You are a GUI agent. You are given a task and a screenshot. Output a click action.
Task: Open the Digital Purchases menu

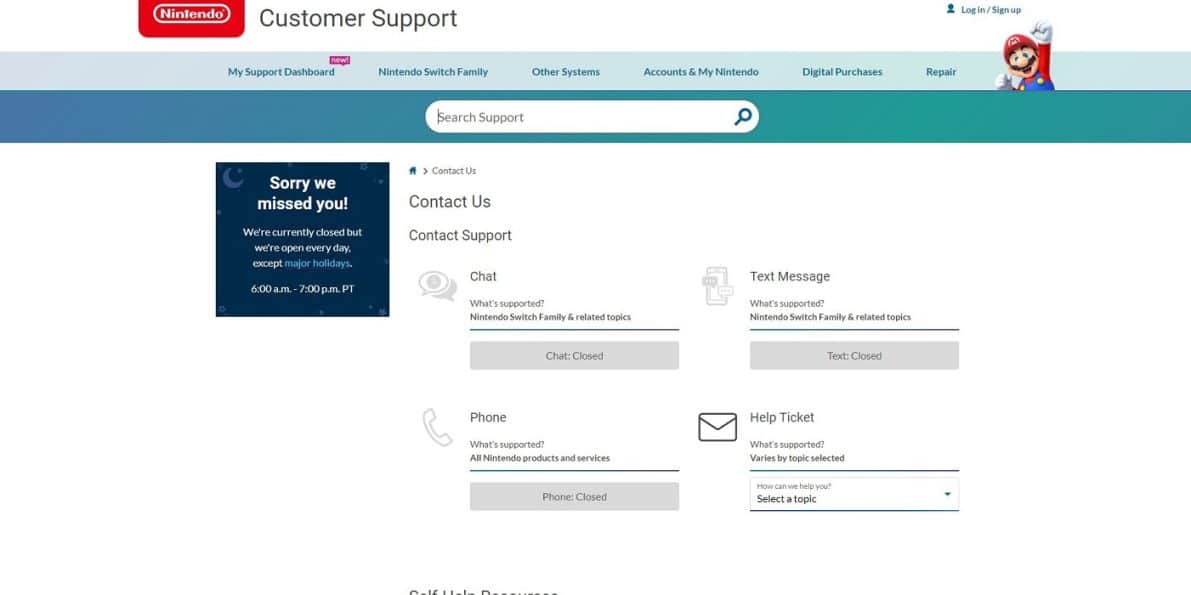click(842, 72)
